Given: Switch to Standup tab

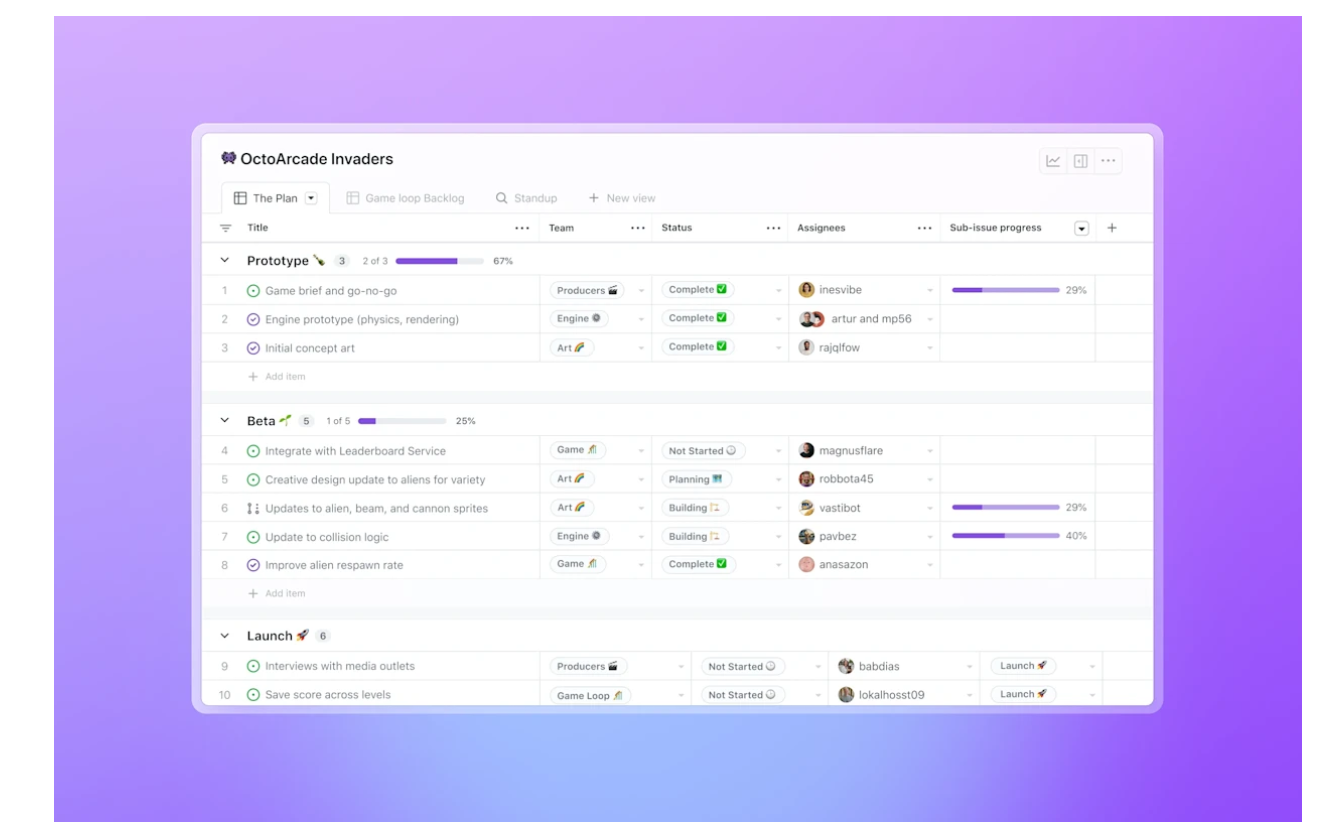Looking at the screenshot, I should 526,198.
